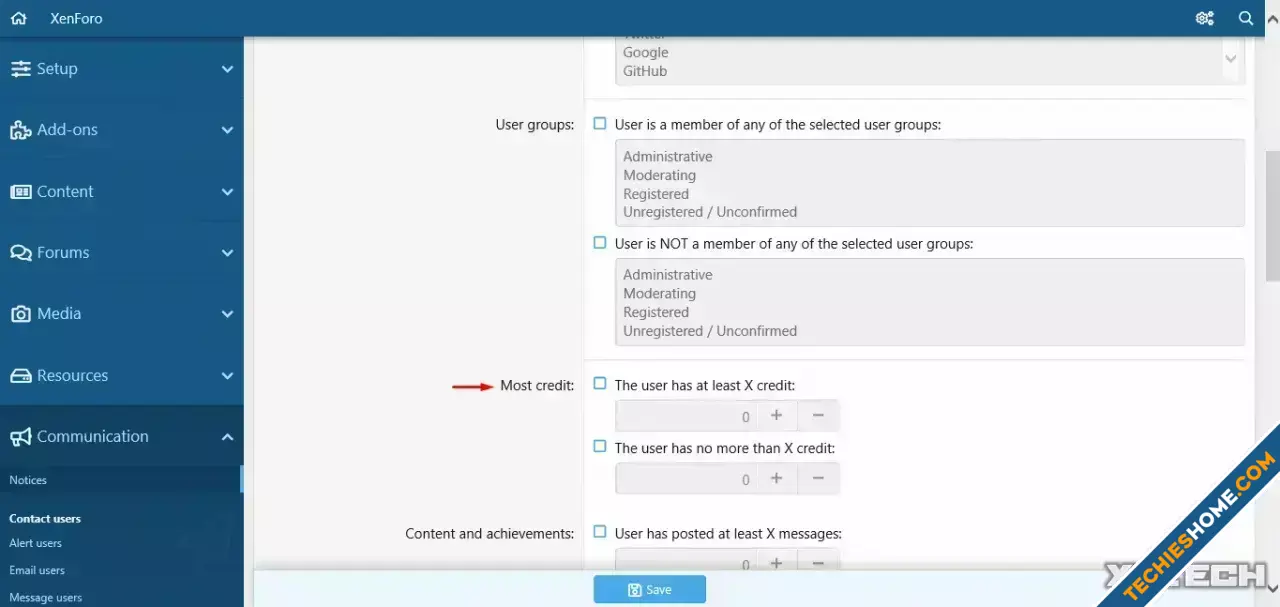Select Registered in NOT-member groups list
The image size is (1280, 607).
click(x=656, y=312)
